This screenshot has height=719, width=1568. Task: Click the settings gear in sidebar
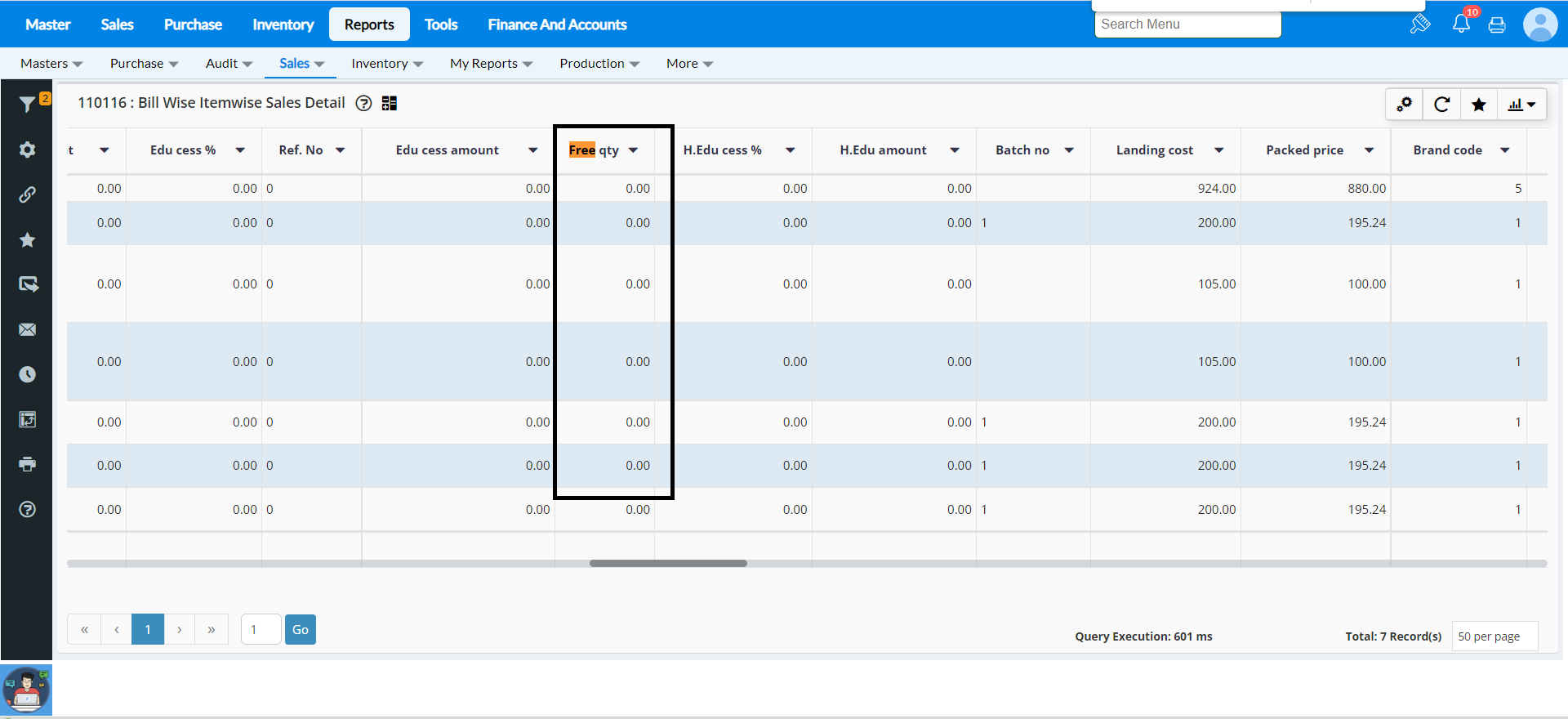(x=27, y=150)
